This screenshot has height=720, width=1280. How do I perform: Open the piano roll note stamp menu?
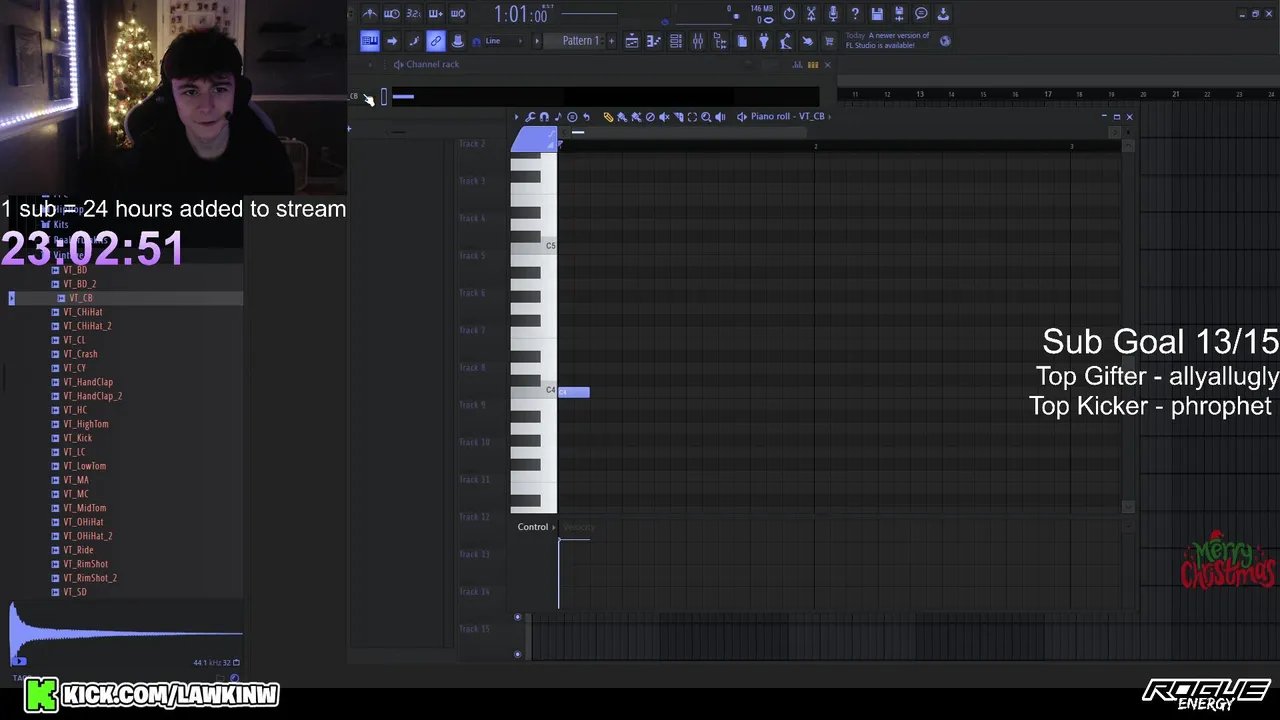[558, 117]
